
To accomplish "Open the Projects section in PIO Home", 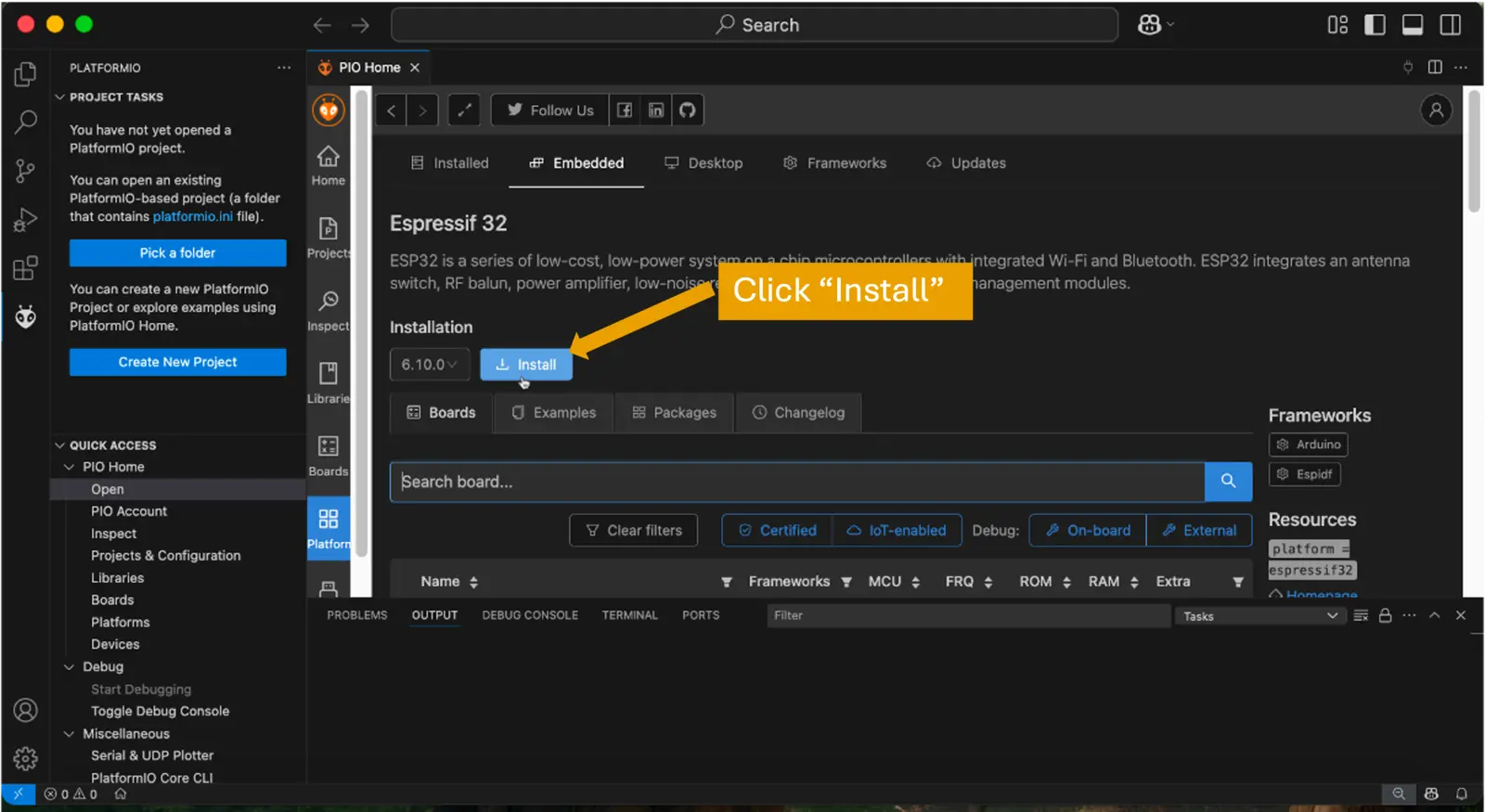I will (x=329, y=238).
